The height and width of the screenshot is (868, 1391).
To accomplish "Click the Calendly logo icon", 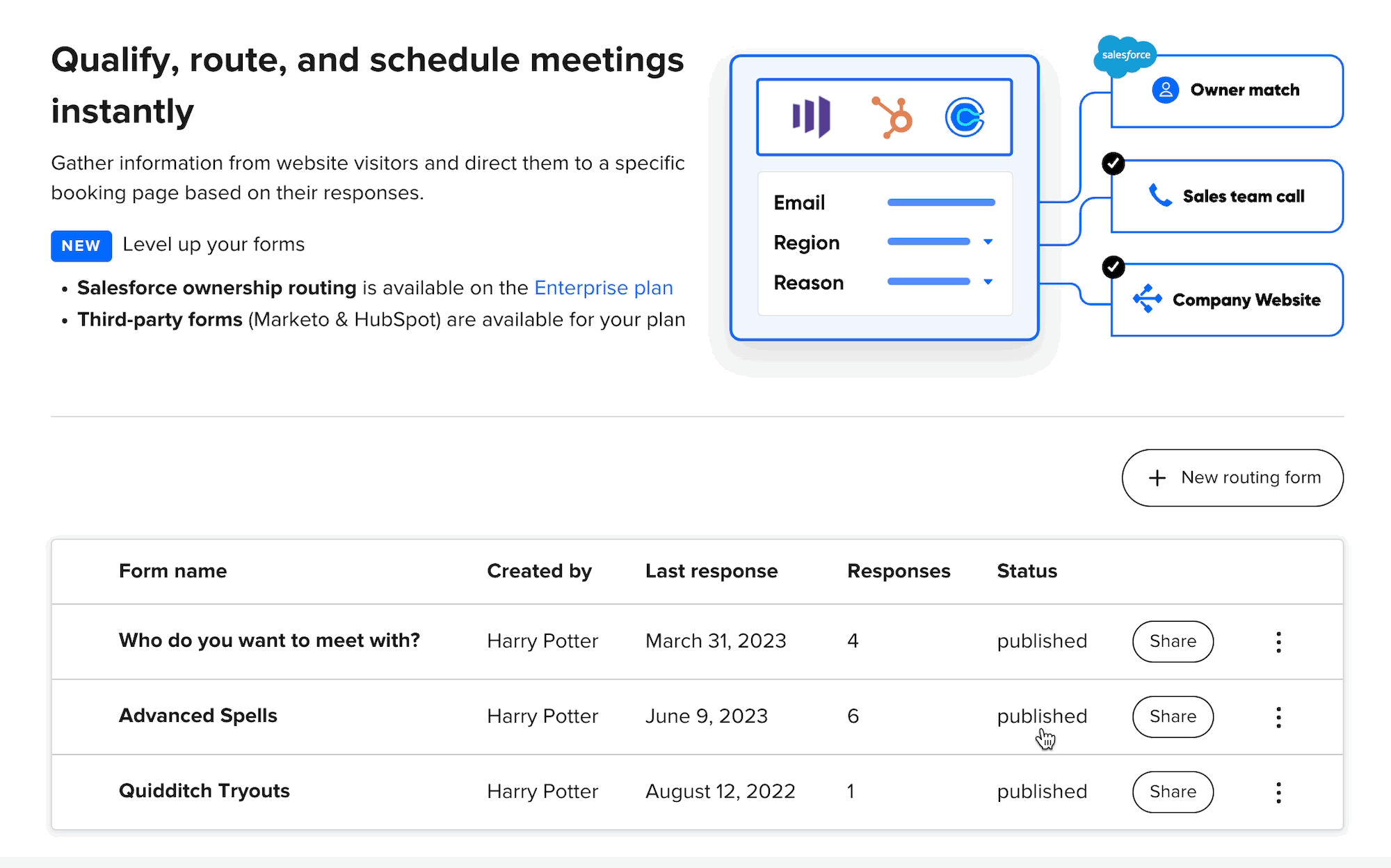I will [x=965, y=117].
